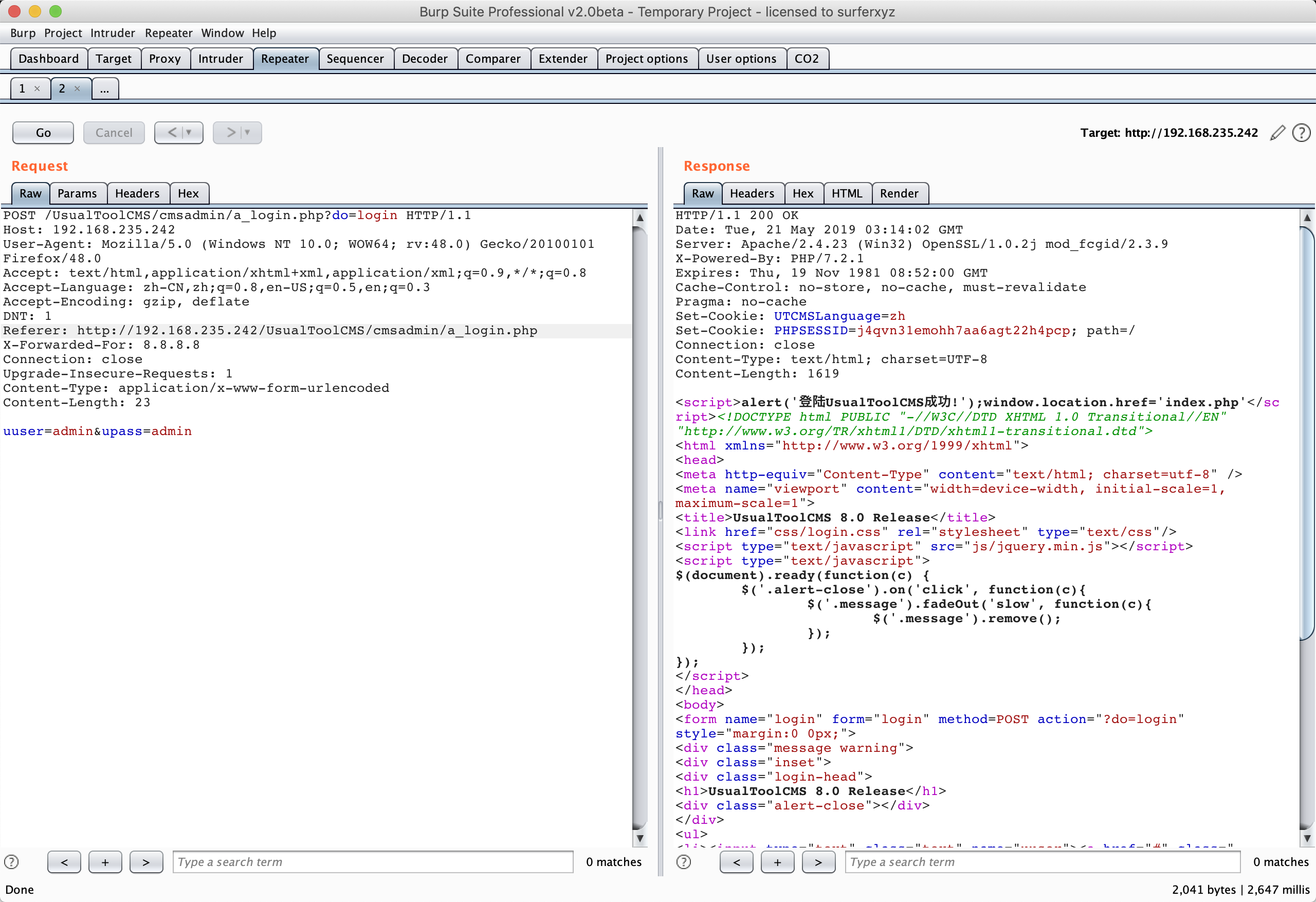Image resolution: width=1316 pixels, height=902 pixels.
Task: Click the POST request line
Action: (x=237, y=215)
